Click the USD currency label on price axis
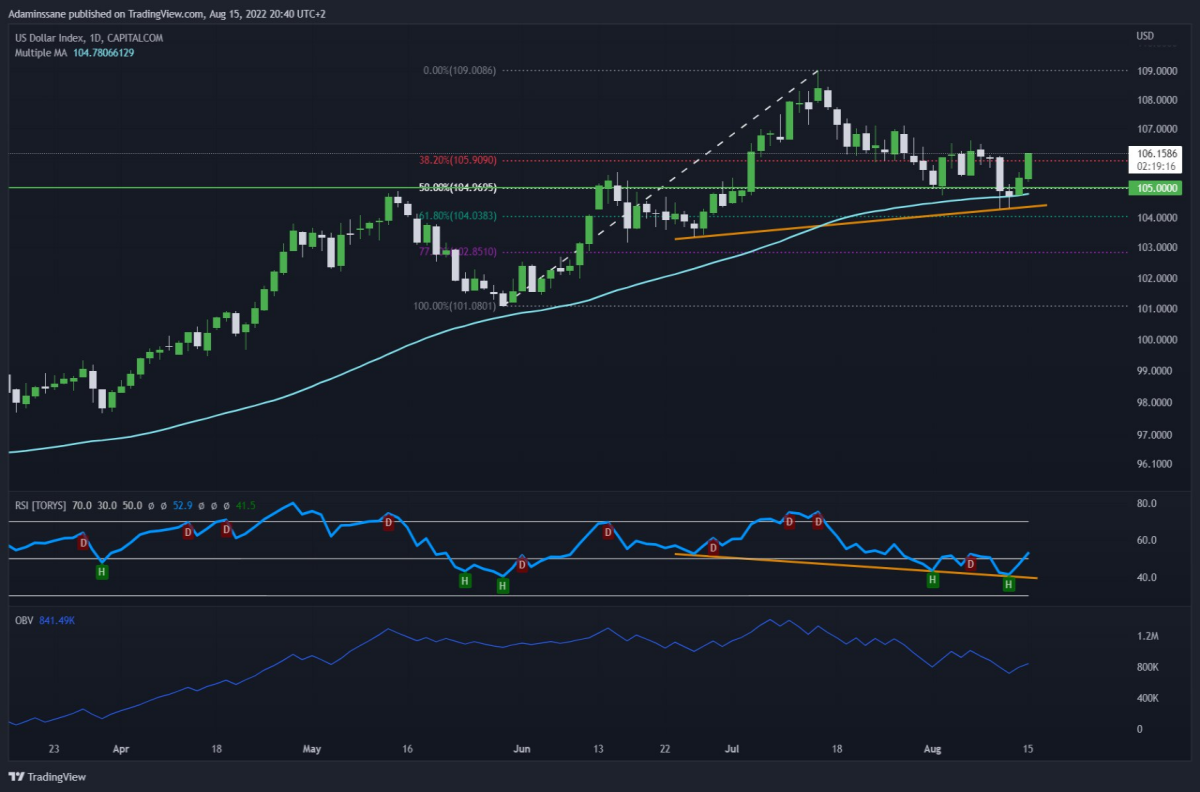The image size is (1200, 792). click(1145, 37)
